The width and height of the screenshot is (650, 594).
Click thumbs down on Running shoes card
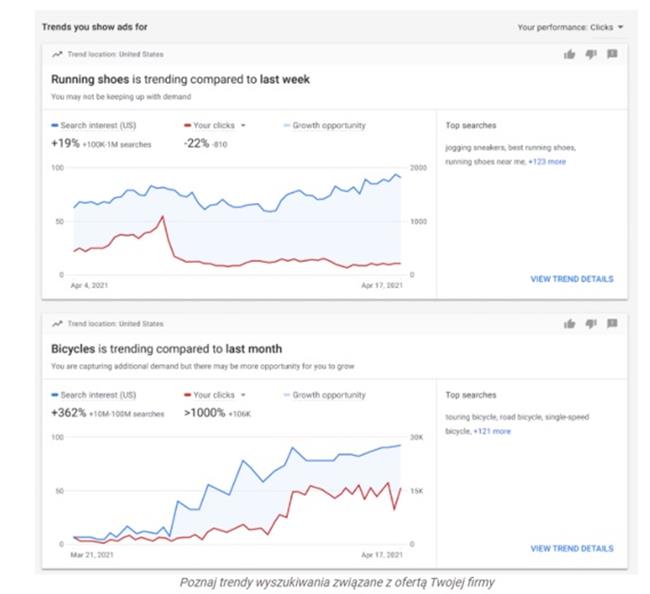[x=591, y=54]
